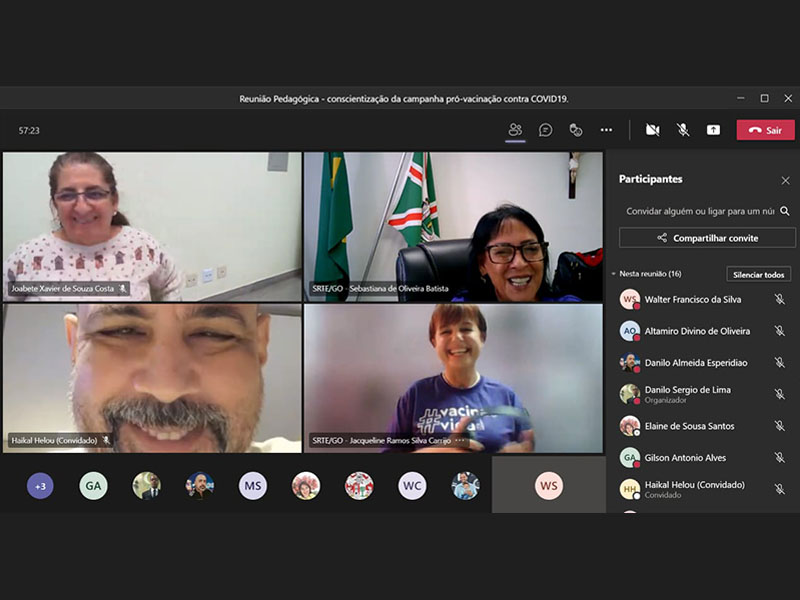Click the Compartilhar convite button
The image size is (800, 600).
coord(707,238)
